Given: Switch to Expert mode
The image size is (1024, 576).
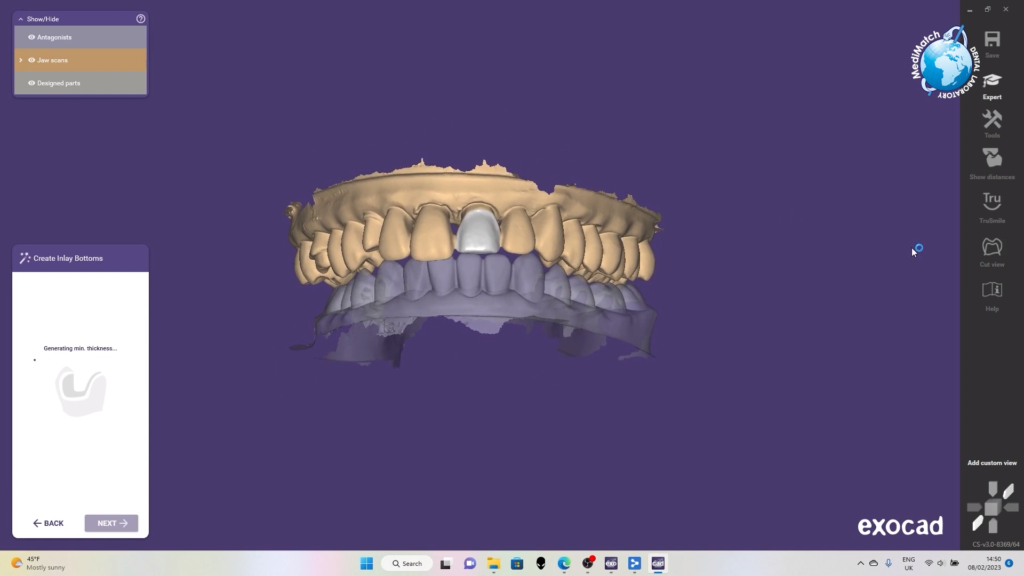Looking at the screenshot, I should [991, 82].
